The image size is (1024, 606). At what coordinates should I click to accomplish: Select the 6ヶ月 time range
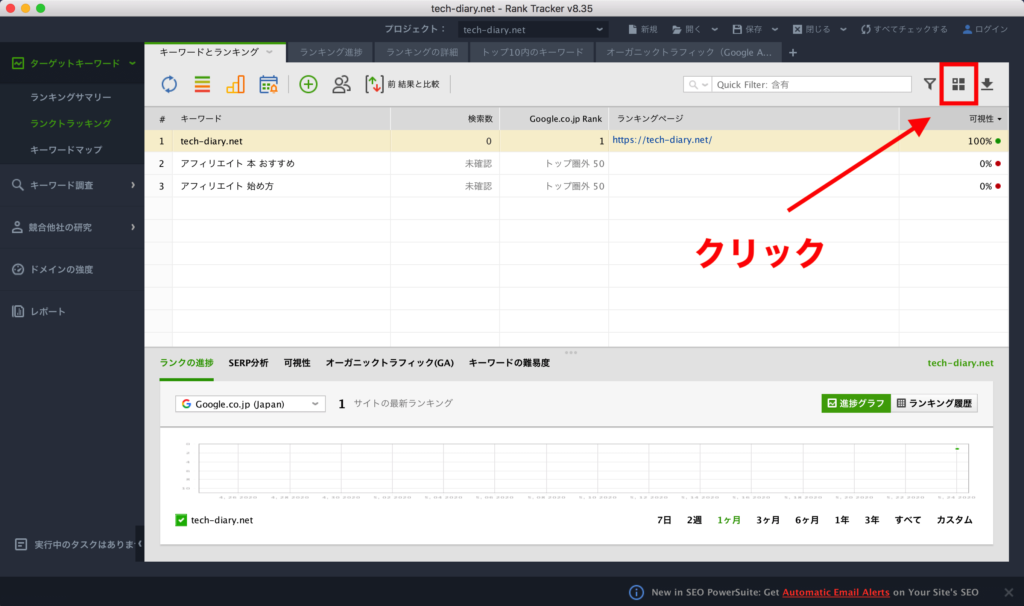click(x=807, y=520)
